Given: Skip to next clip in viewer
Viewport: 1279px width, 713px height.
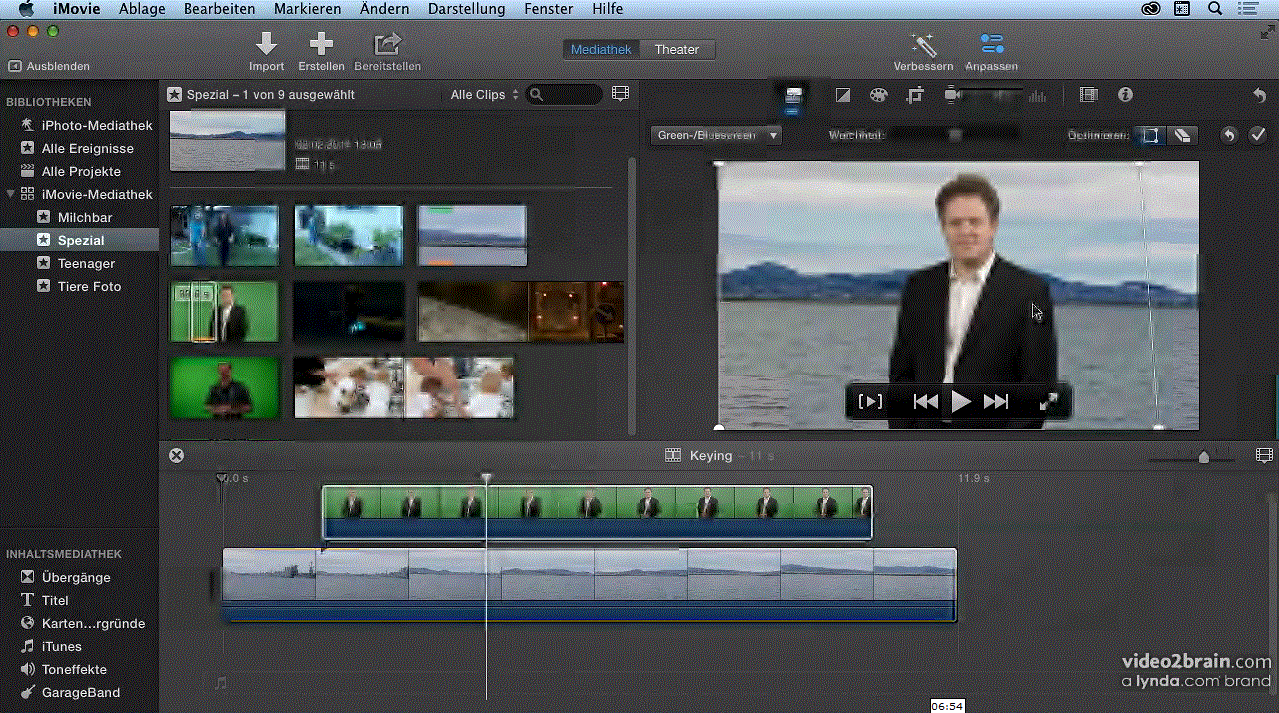Looking at the screenshot, I should tap(996, 402).
